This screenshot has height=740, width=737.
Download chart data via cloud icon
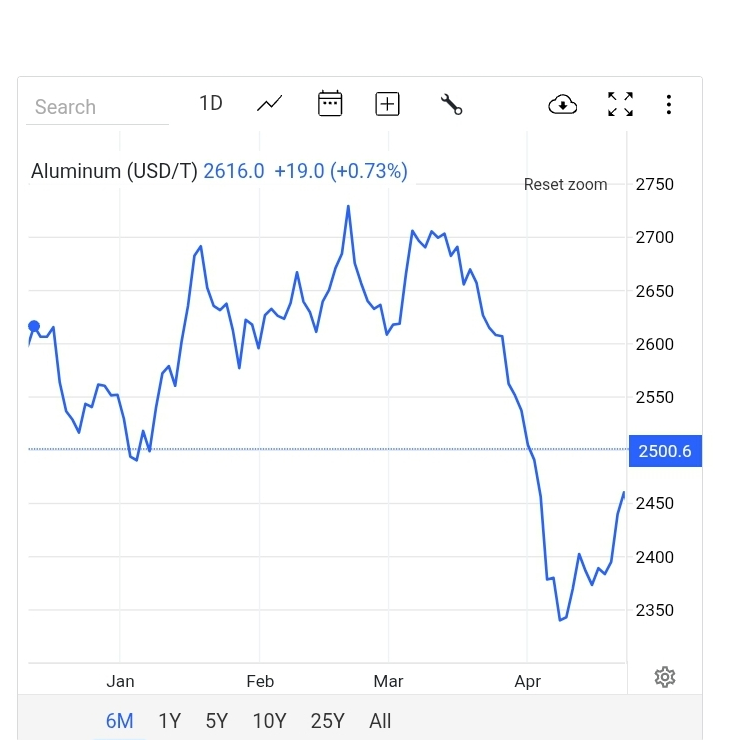pos(563,104)
